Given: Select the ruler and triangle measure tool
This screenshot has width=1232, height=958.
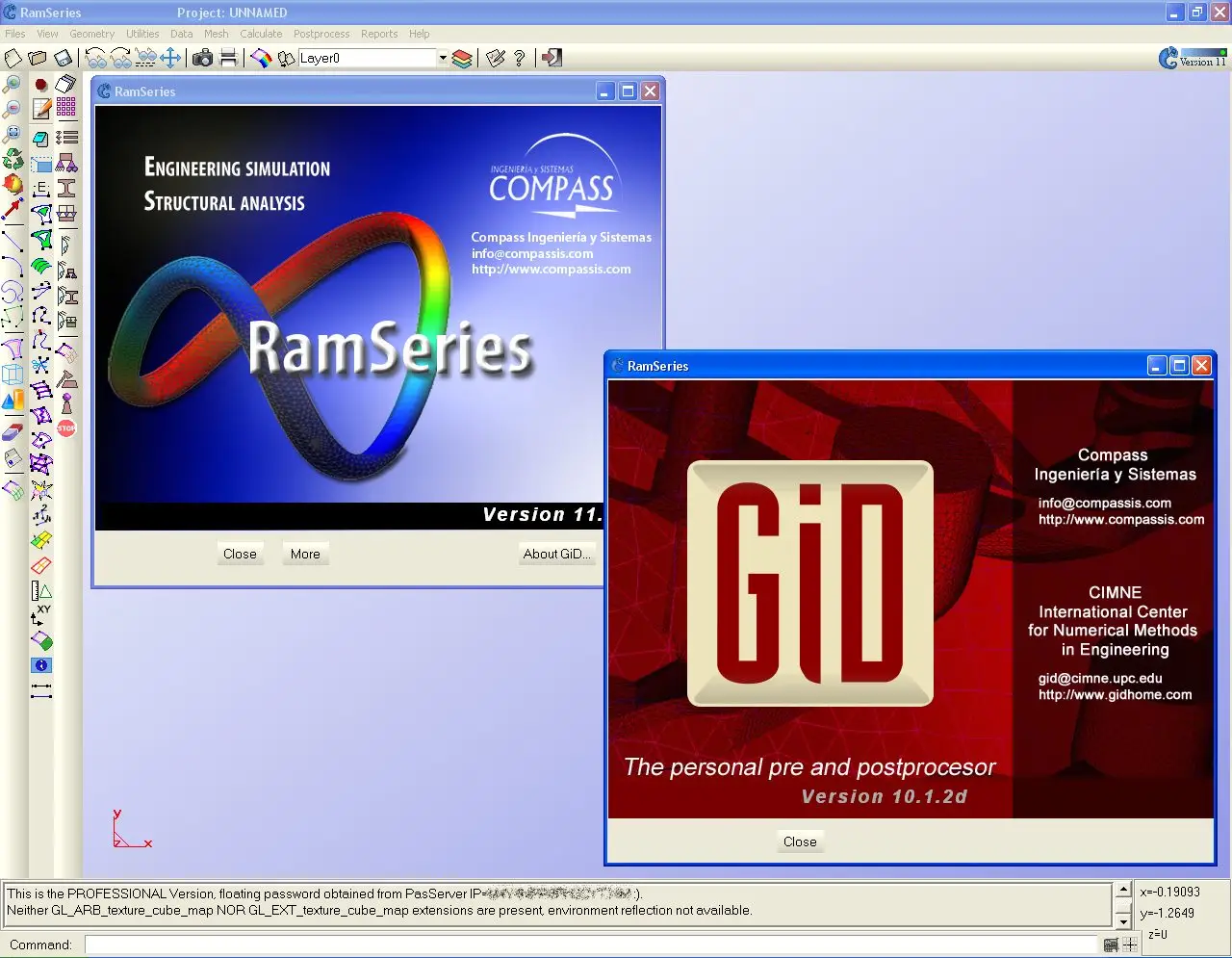Looking at the screenshot, I should click(41, 590).
